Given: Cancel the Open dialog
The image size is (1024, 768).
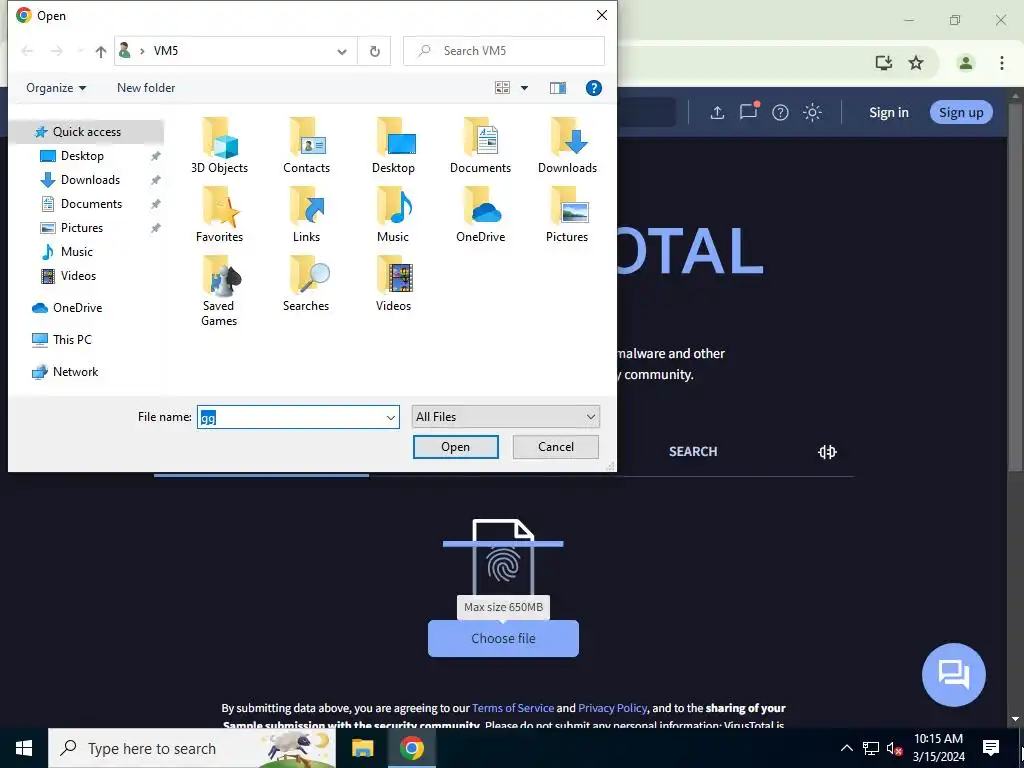Looking at the screenshot, I should 556,447.
